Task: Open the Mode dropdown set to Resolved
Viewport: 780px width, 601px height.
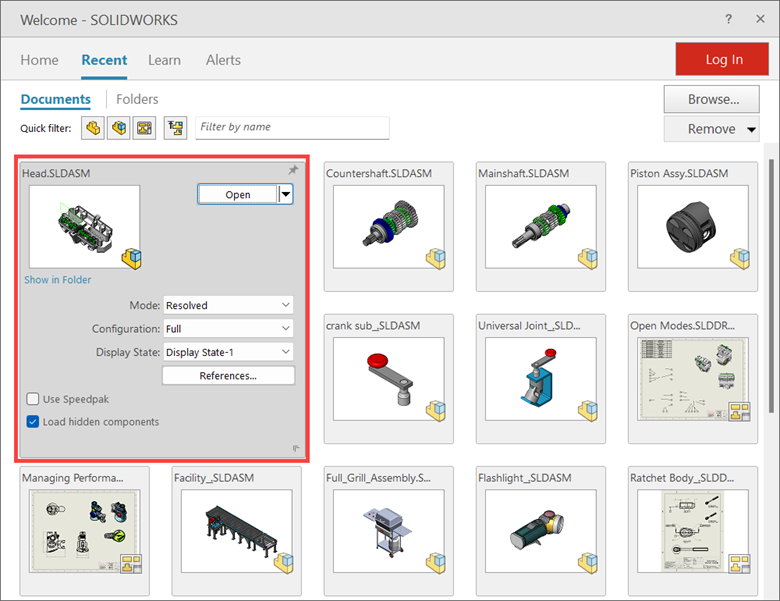Action: coord(228,305)
